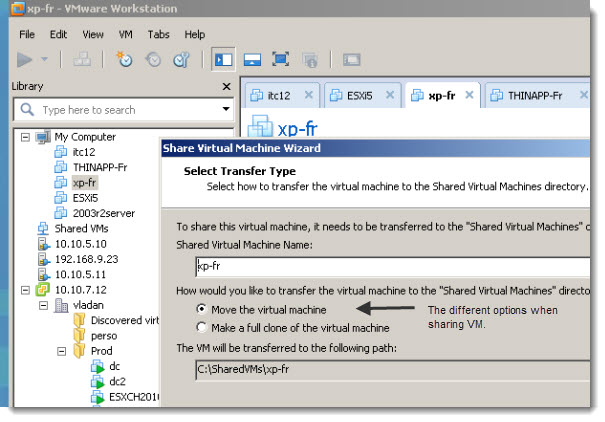Close the Library panel
The image size is (605, 422).
pos(226,86)
